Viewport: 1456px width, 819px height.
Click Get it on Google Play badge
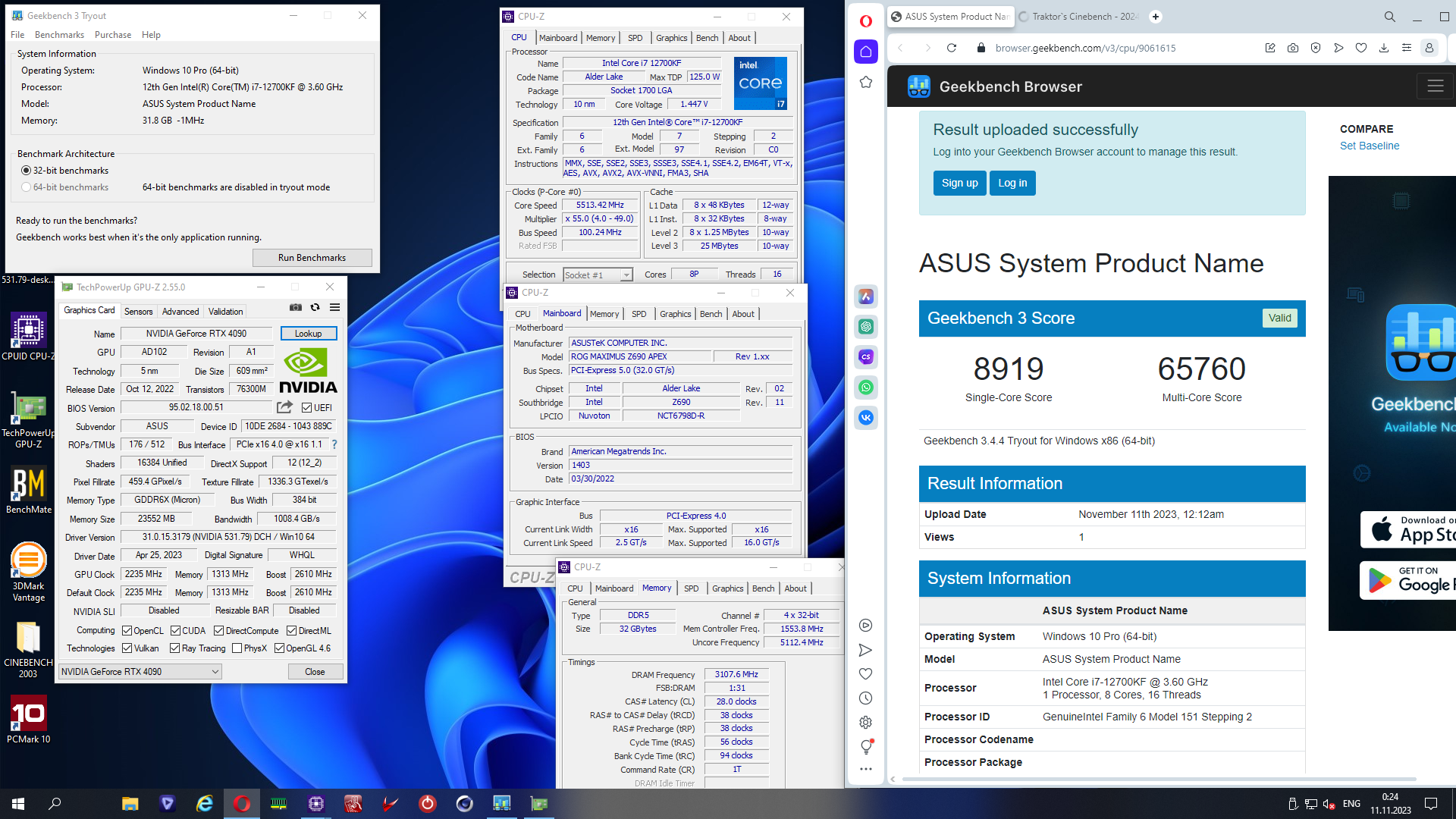coord(1409,580)
